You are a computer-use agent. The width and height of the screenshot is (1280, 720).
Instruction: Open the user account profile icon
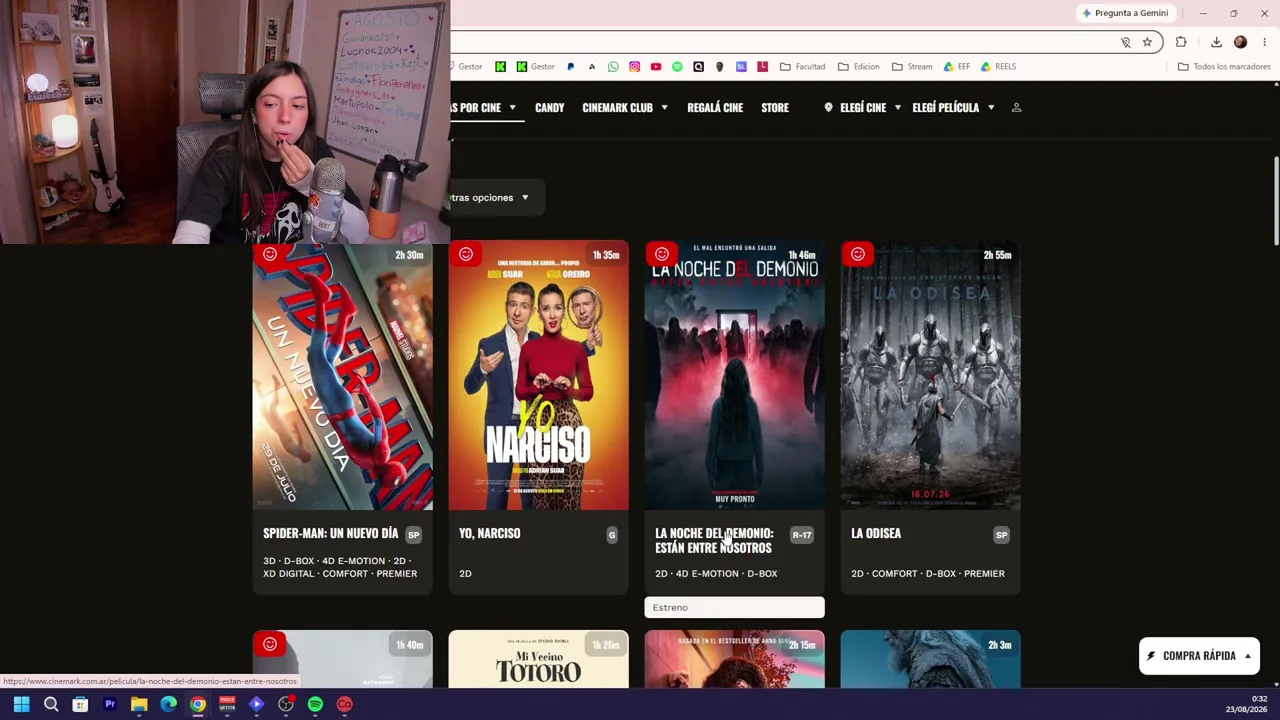(1016, 107)
